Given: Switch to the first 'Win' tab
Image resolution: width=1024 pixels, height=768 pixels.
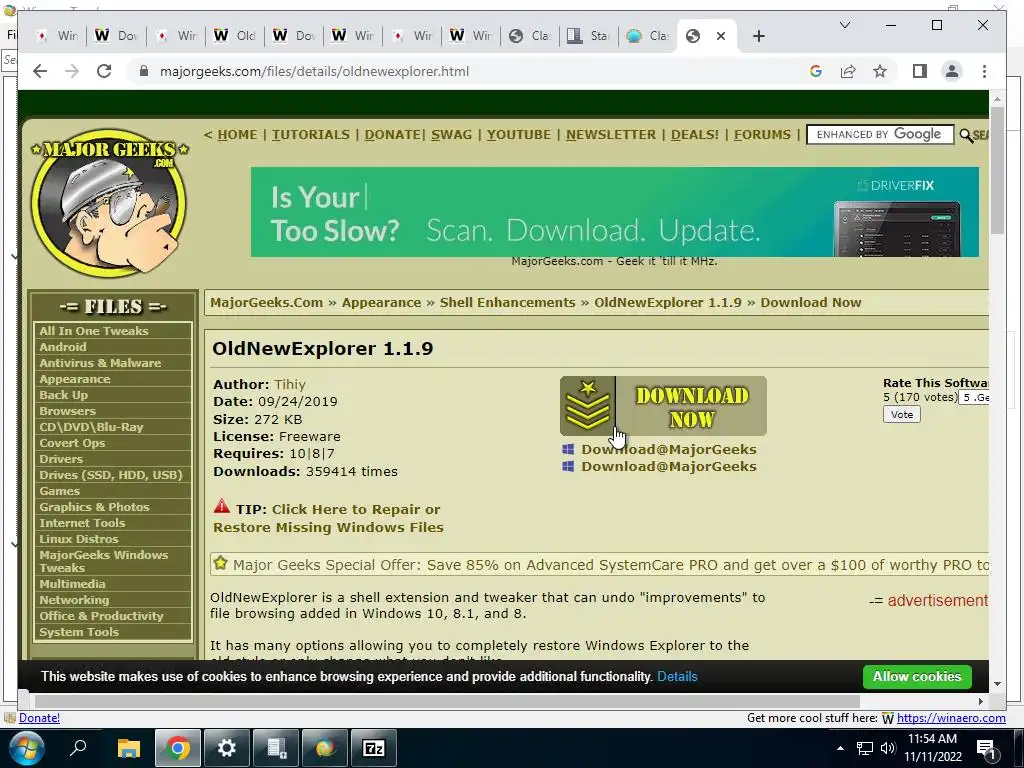Looking at the screenshot, I should tap(56, 36).
